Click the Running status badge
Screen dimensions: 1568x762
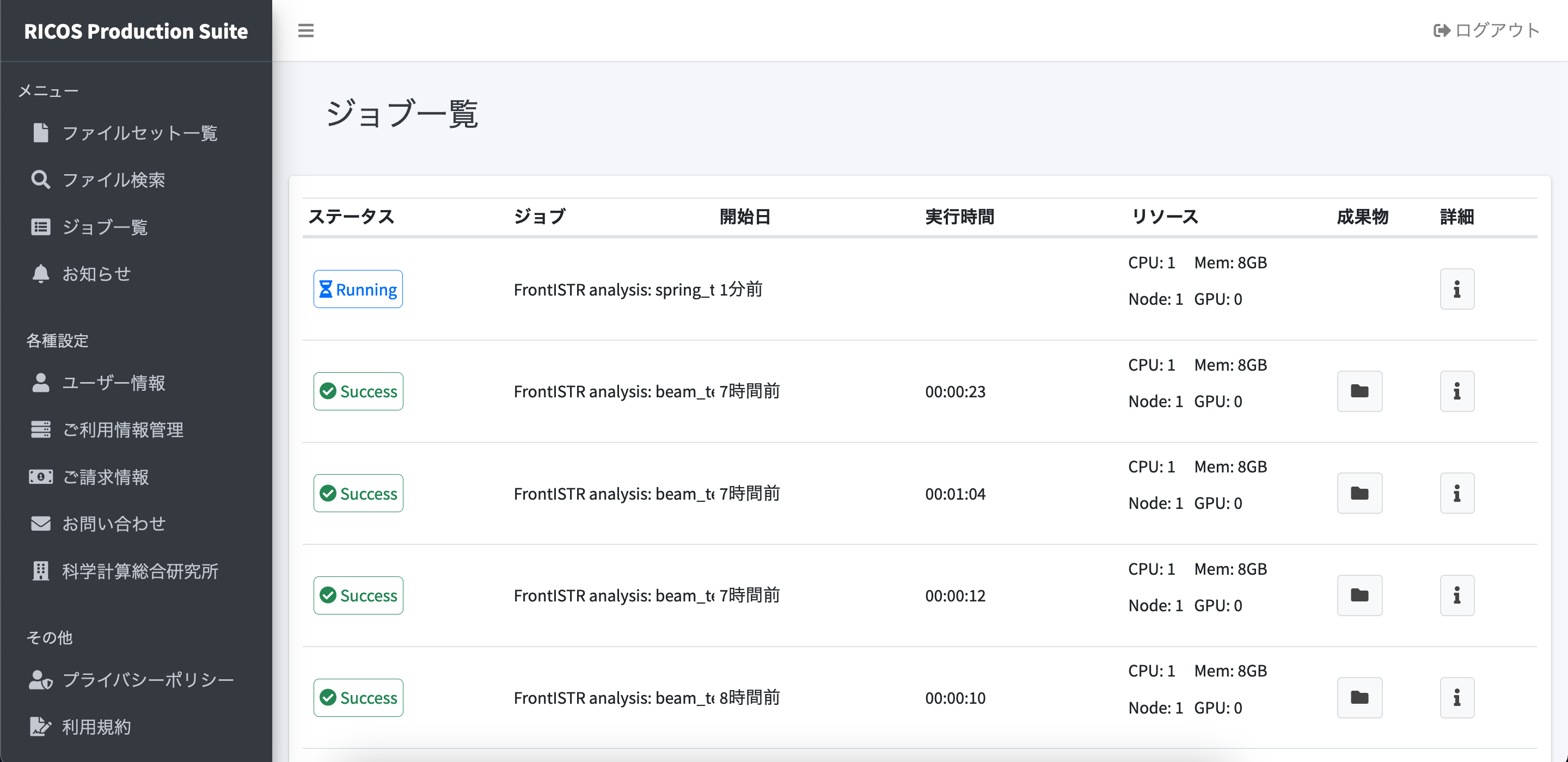[358, 289]
